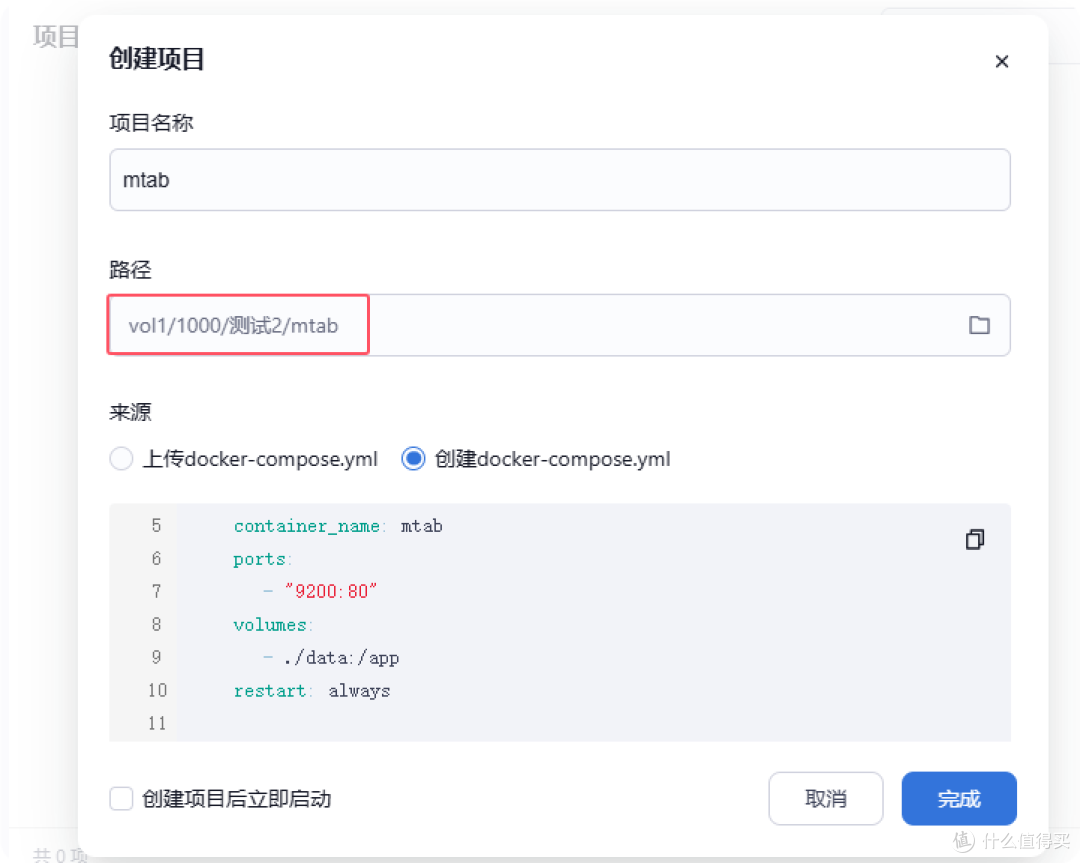This screenshot has height=863, width=1080.
Task: Place cursor on the ports line in editor
Action: [261, 558]
